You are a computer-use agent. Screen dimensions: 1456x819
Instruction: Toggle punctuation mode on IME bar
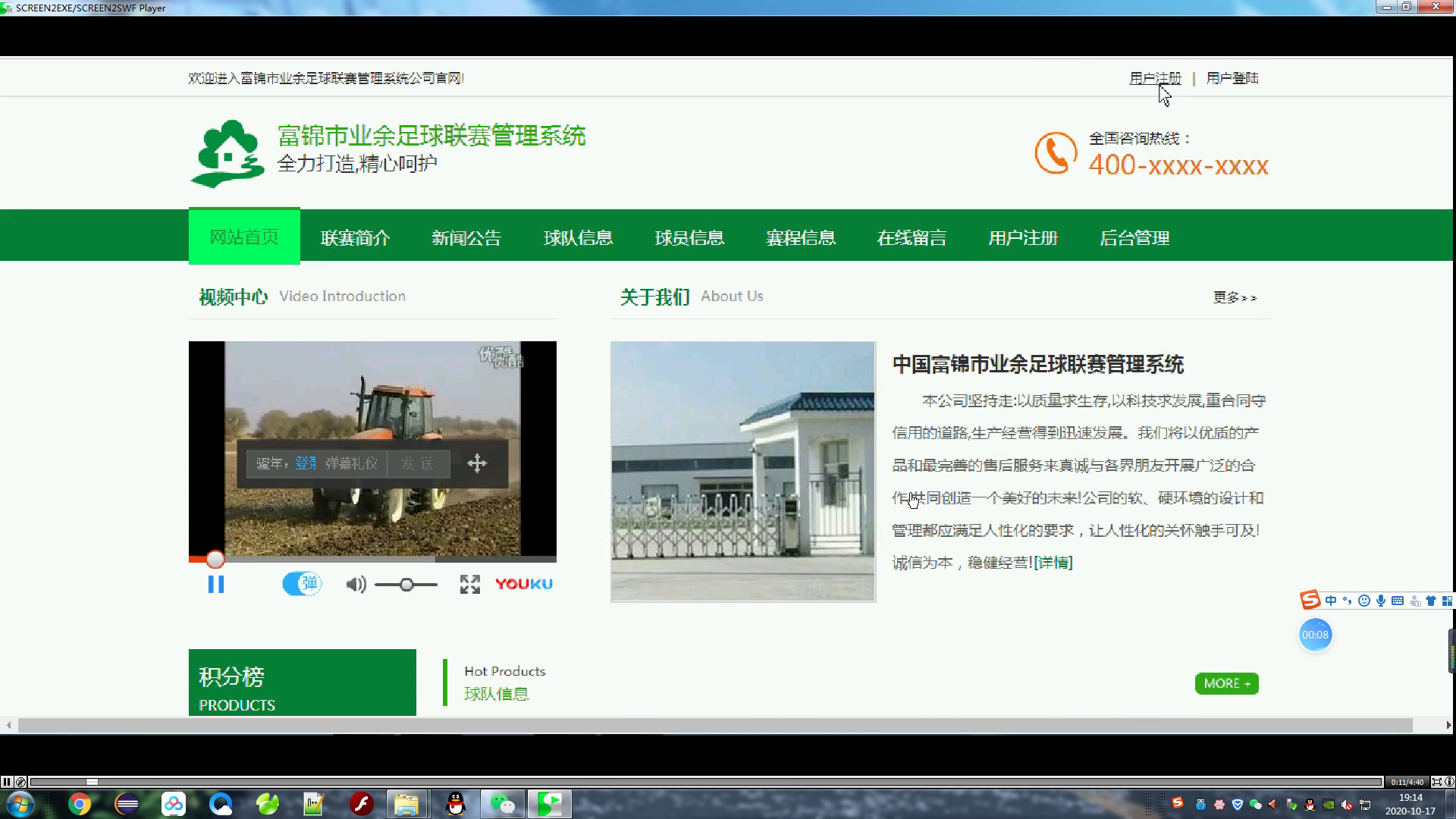tap(1347, 601)
